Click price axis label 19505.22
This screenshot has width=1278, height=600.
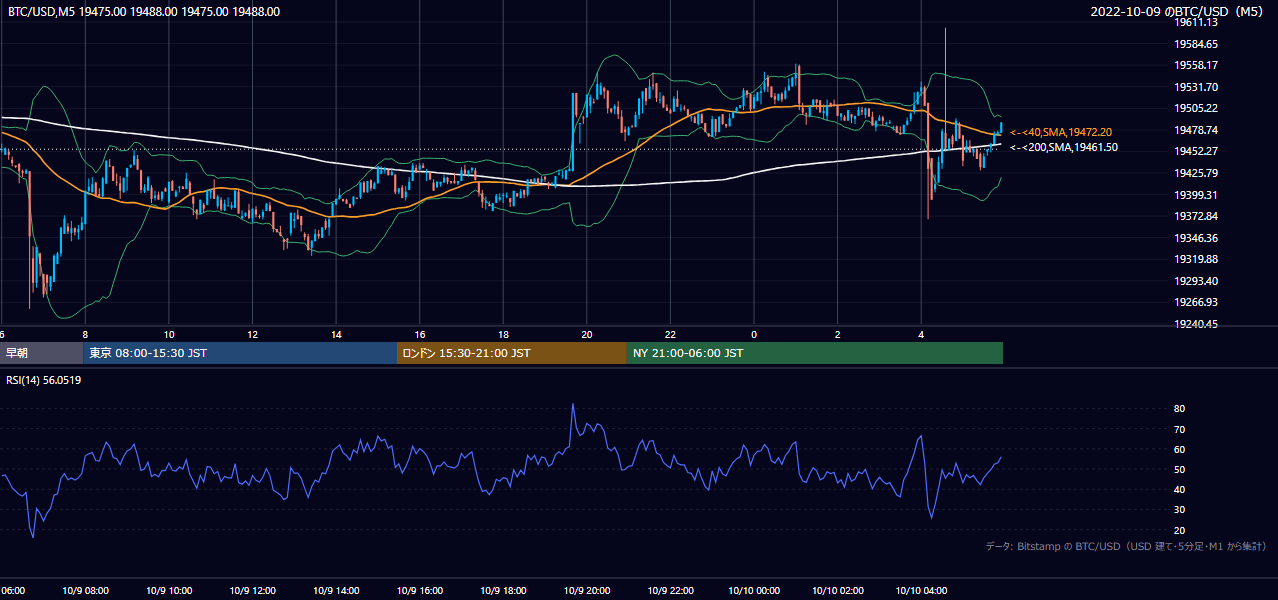click(x=1196, y=108)
